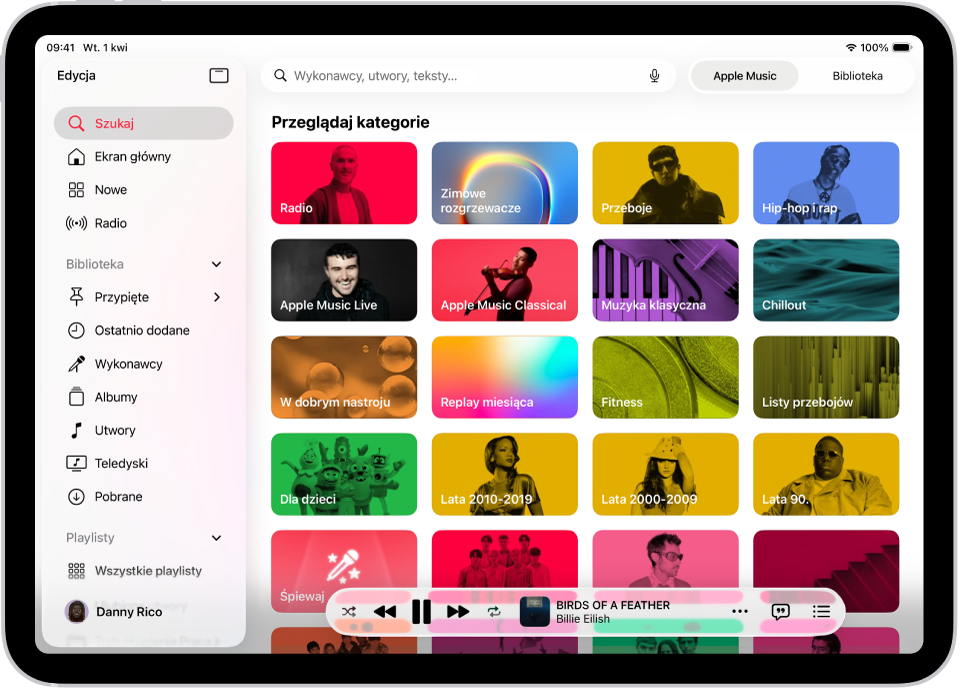
Task: Open the Hip-hop i rap tile
Action: coord(826,183)
